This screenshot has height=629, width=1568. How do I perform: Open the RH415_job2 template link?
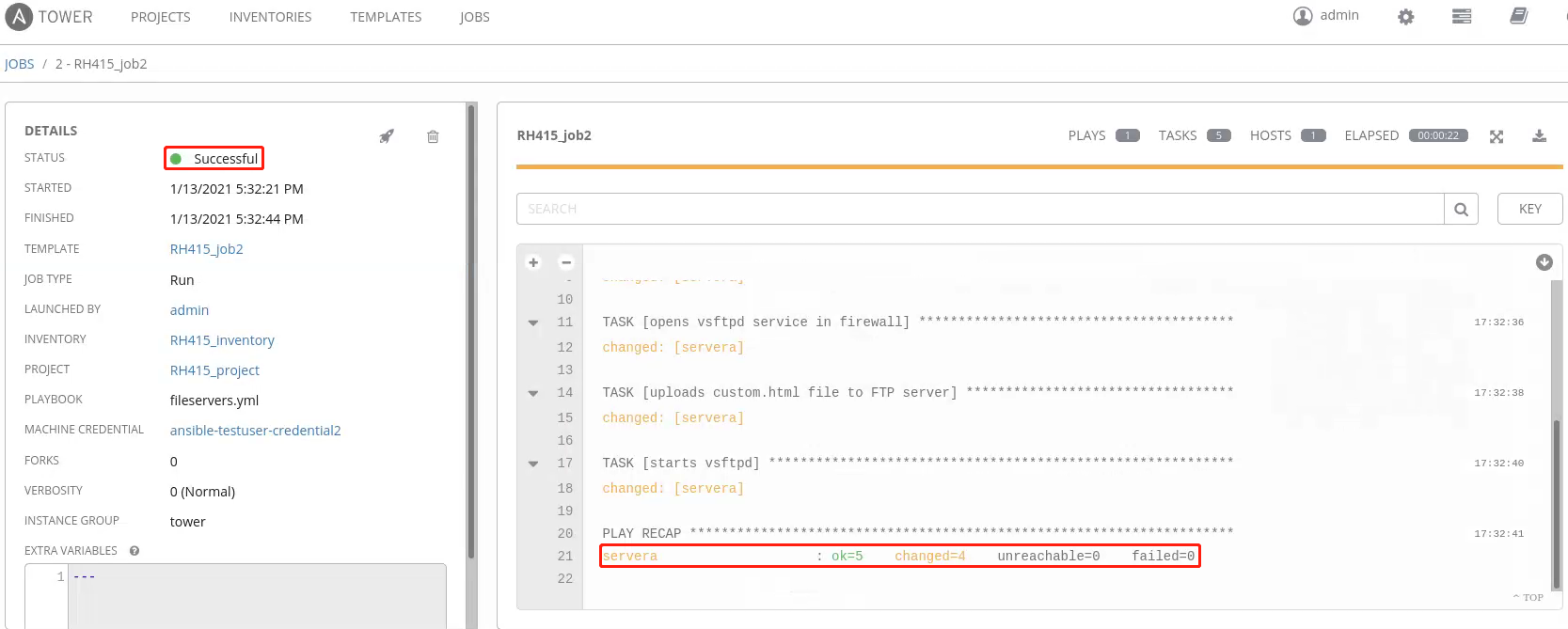[206, 249]
